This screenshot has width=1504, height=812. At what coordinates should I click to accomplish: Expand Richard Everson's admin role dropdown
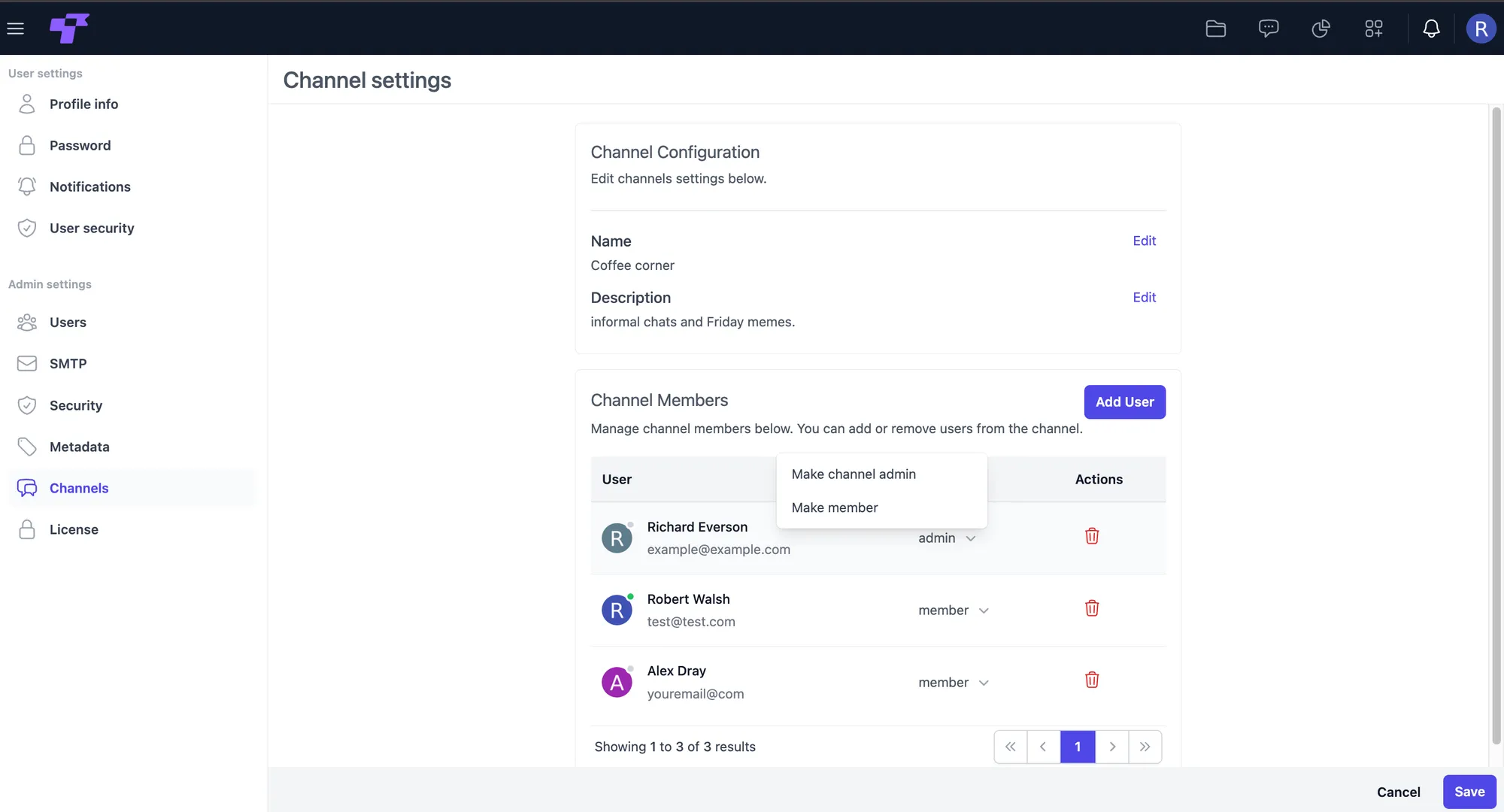(x=947, y=538)
